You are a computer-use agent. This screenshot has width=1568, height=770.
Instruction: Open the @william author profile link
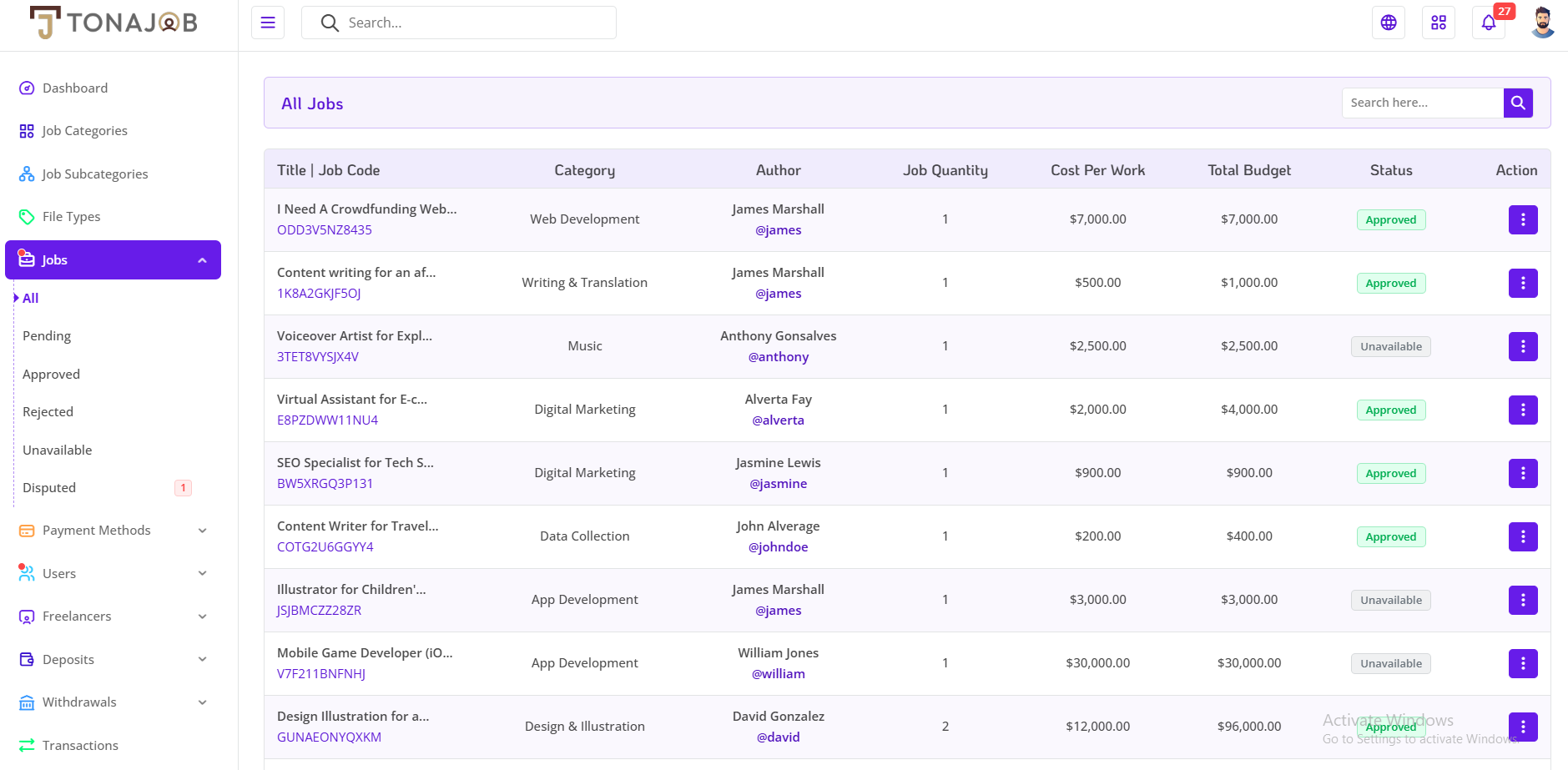point(779,674)
